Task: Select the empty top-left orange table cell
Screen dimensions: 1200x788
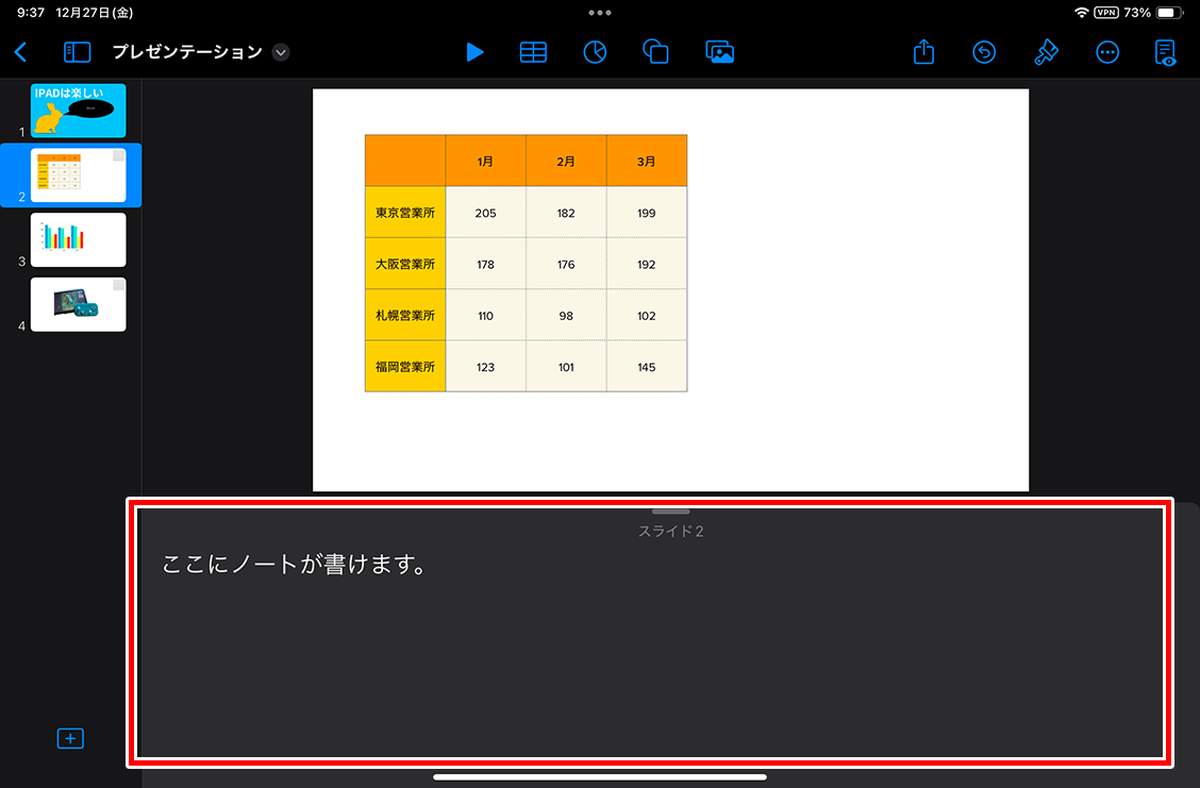Action: [x=405, y=161]
